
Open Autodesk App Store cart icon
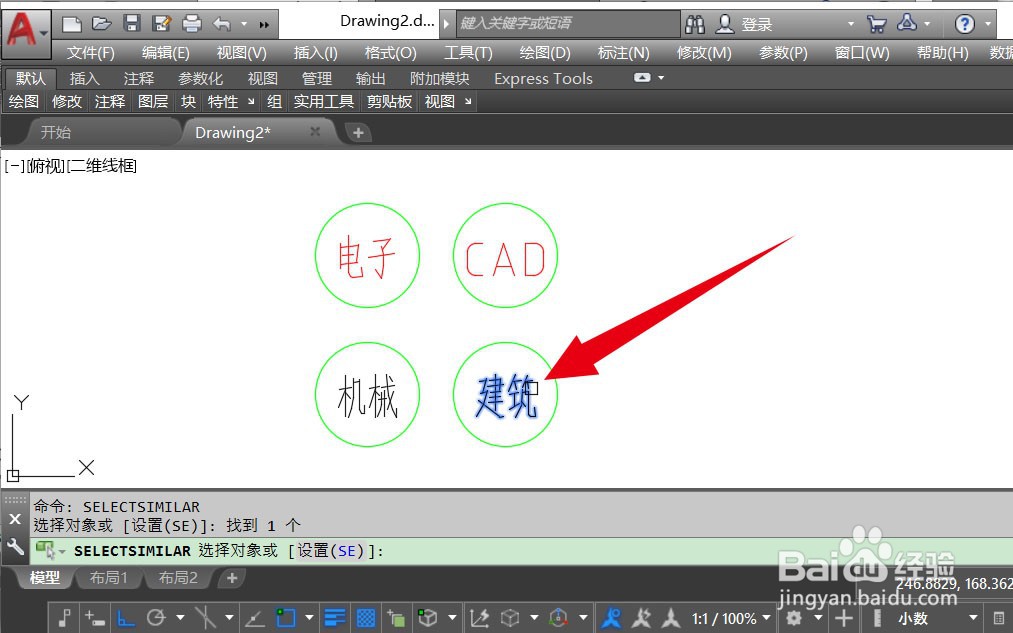click(x=877, y=25)
